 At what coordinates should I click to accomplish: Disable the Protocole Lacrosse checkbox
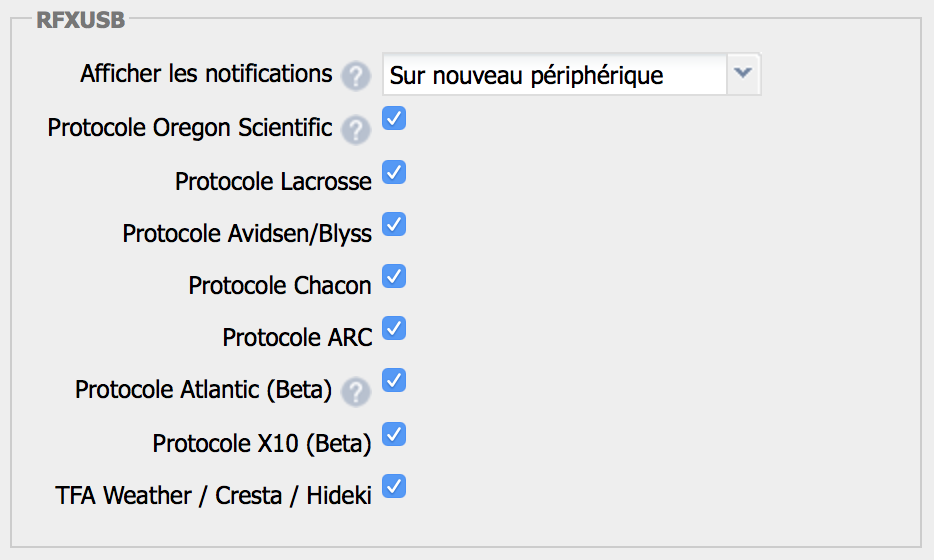point(394,172)
